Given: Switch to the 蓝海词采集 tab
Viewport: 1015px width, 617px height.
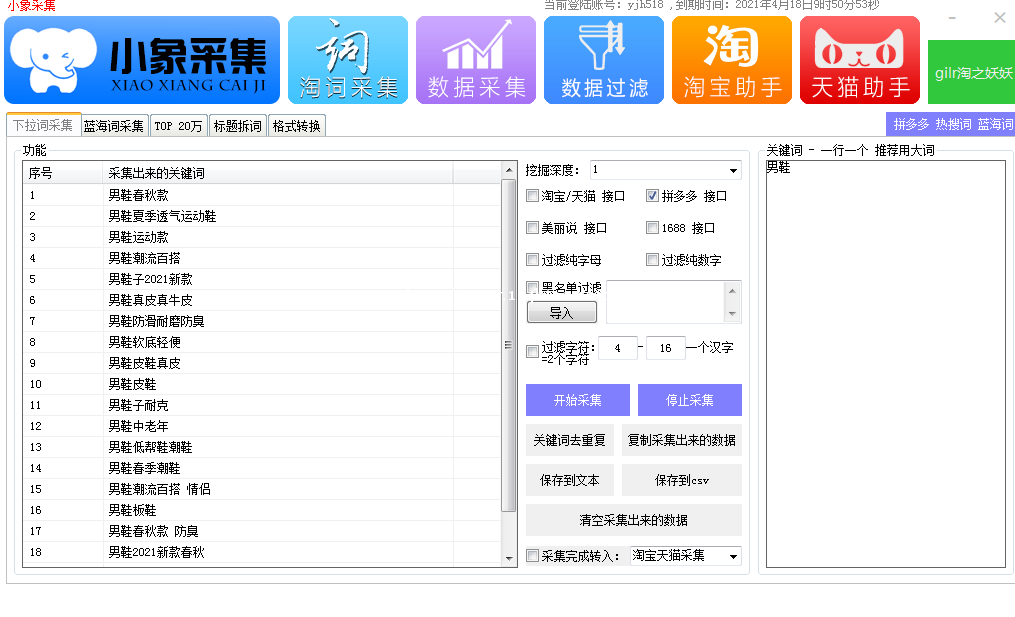Looking at the screenshot, I should click(x=114, y=126).
